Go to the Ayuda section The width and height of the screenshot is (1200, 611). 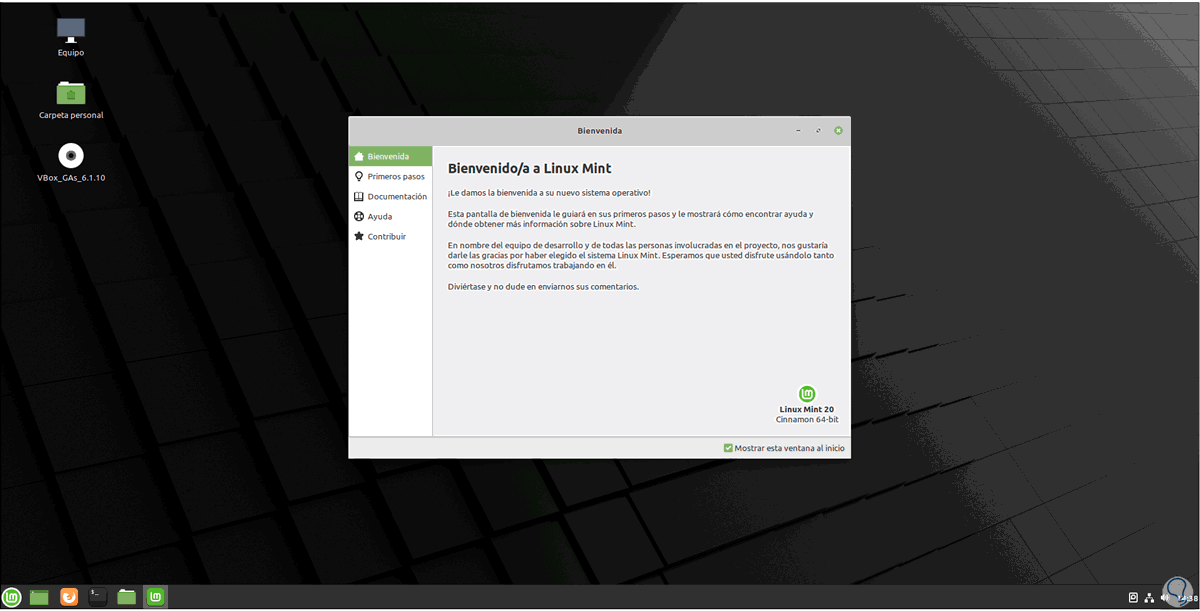pos(391,216)
